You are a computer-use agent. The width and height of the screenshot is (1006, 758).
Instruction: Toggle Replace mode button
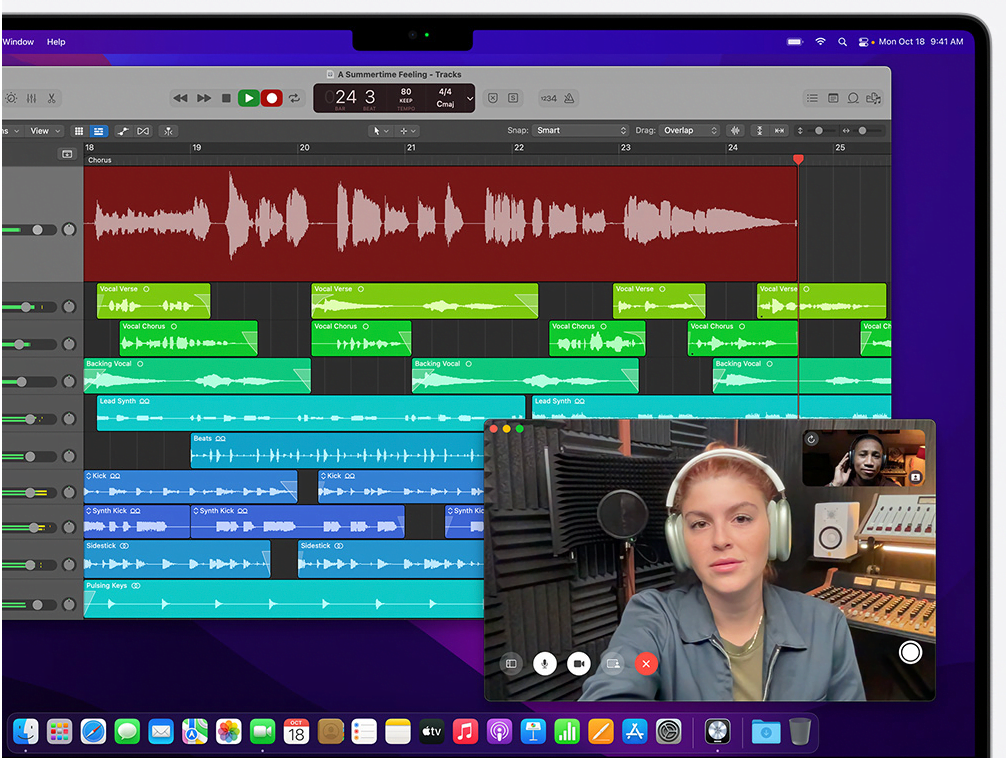click(493, 98)
